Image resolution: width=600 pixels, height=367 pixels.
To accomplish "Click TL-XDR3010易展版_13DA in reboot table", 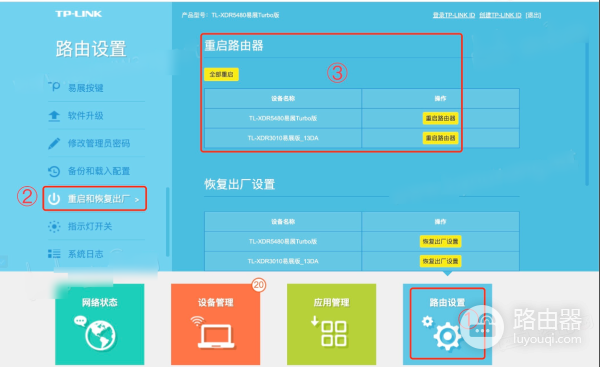I will pyautogui.click(x=283, y=138).
